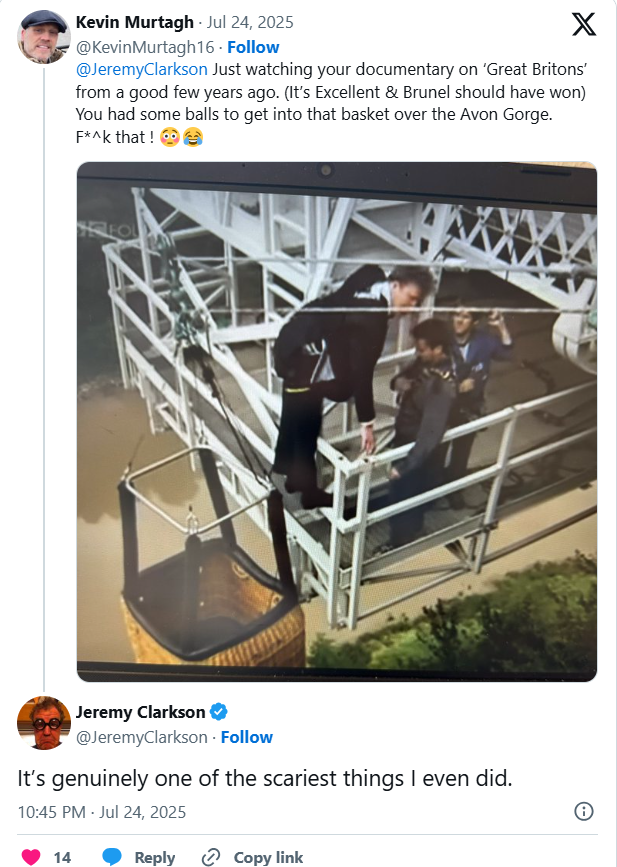Click the Copy link text label

268,857
